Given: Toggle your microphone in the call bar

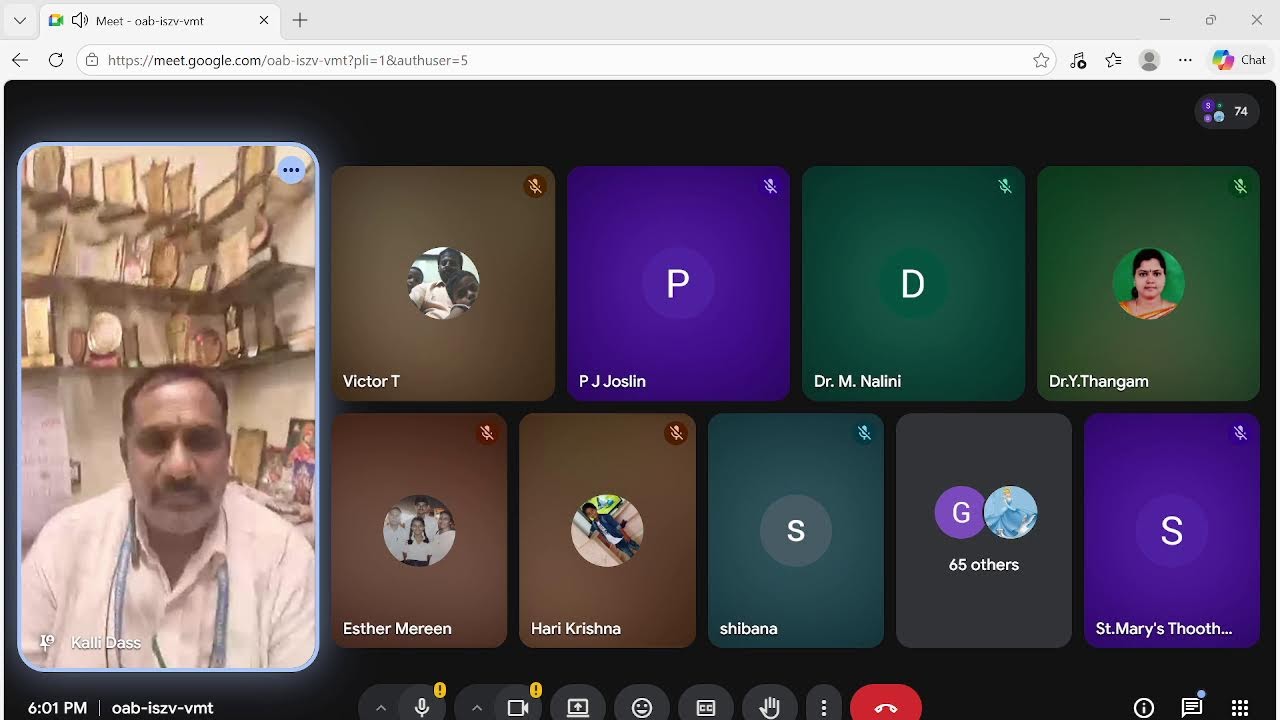Looking at the screenshot, I should tap(422, 707).
